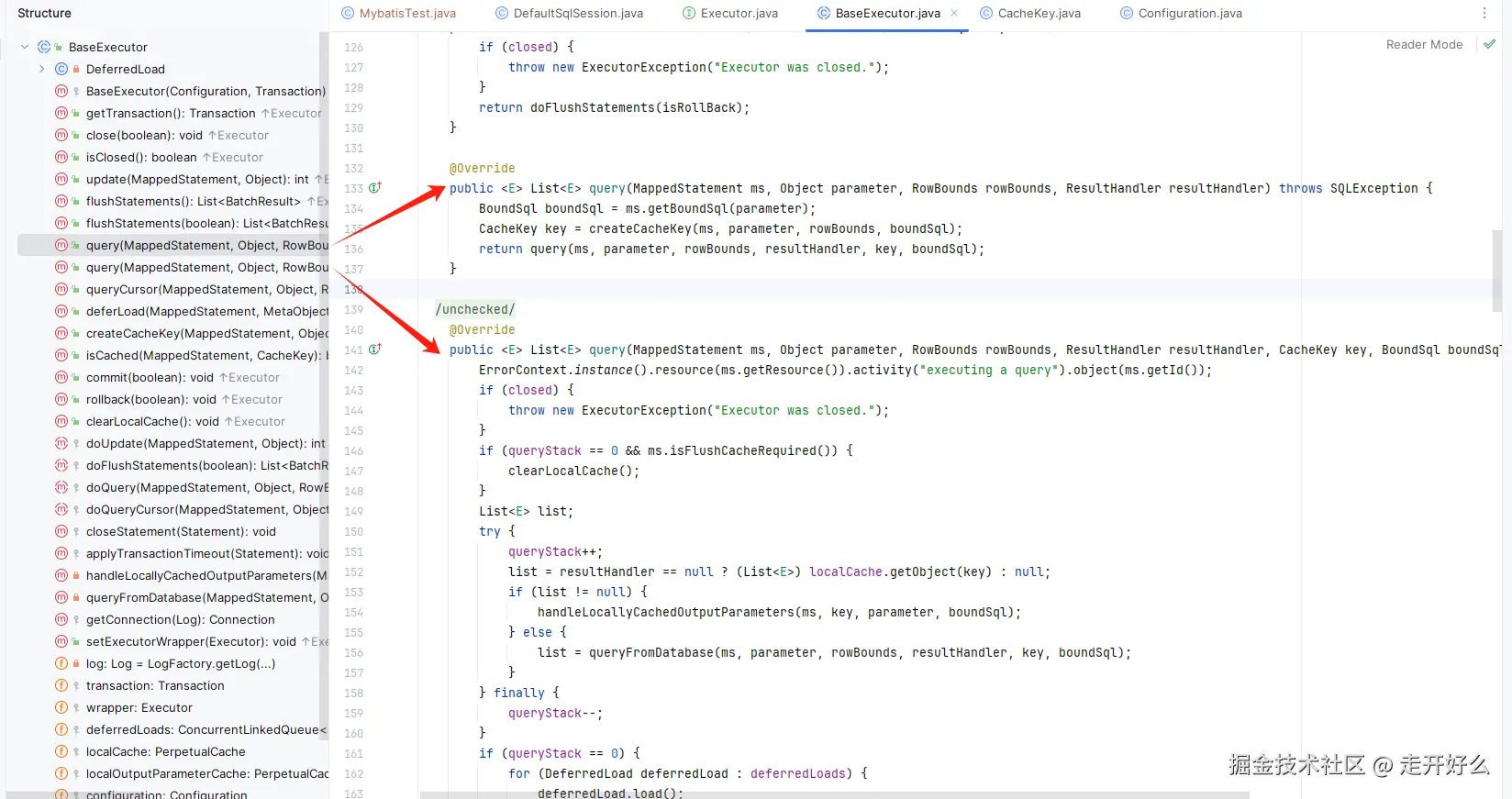Click the inspections green checkmark icon
This screenshot has width=1512, height=799.
pyautogui.click(x=1489, y=44)
